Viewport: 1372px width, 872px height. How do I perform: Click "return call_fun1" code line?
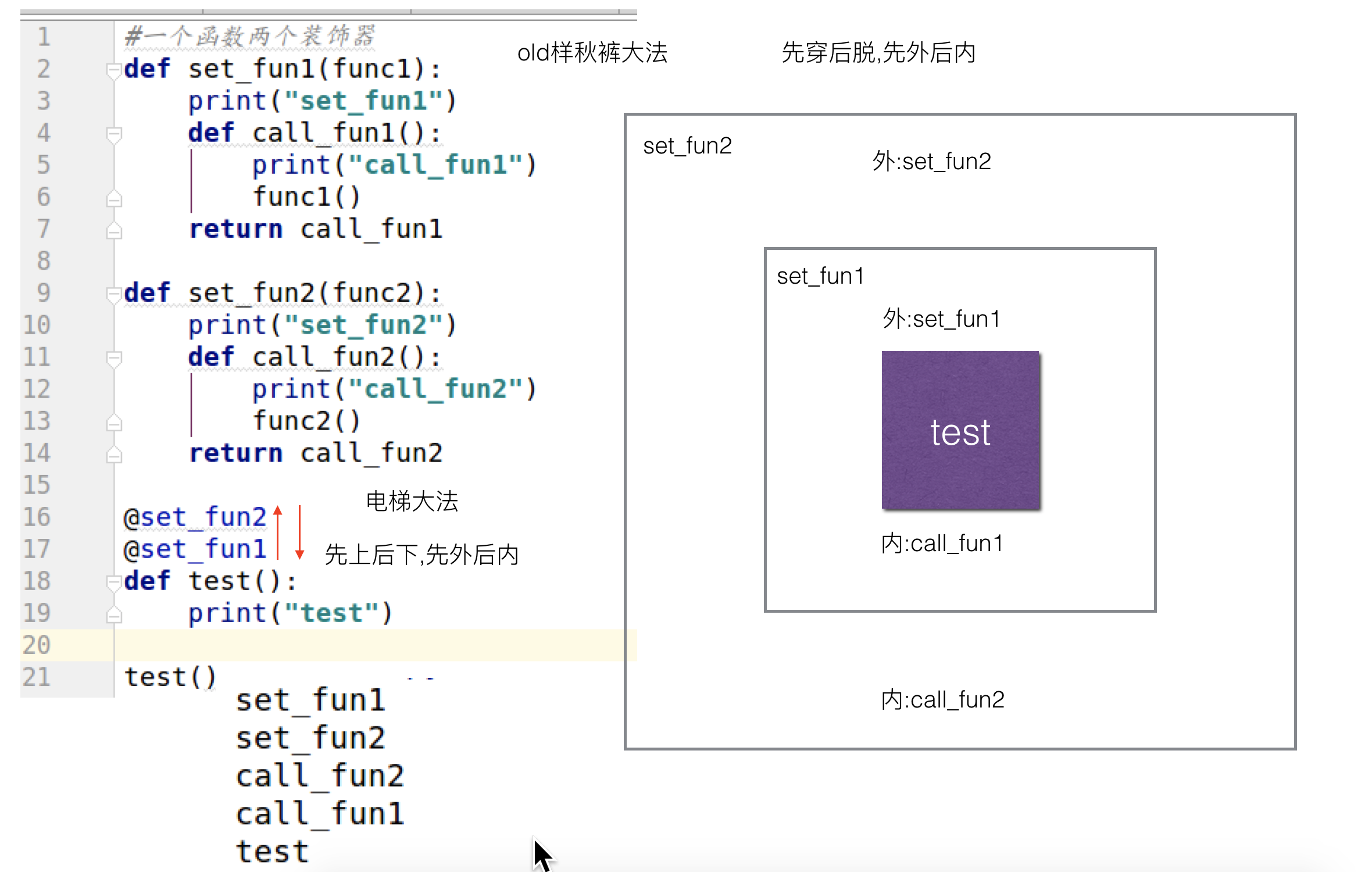click(x=316, y=228)
